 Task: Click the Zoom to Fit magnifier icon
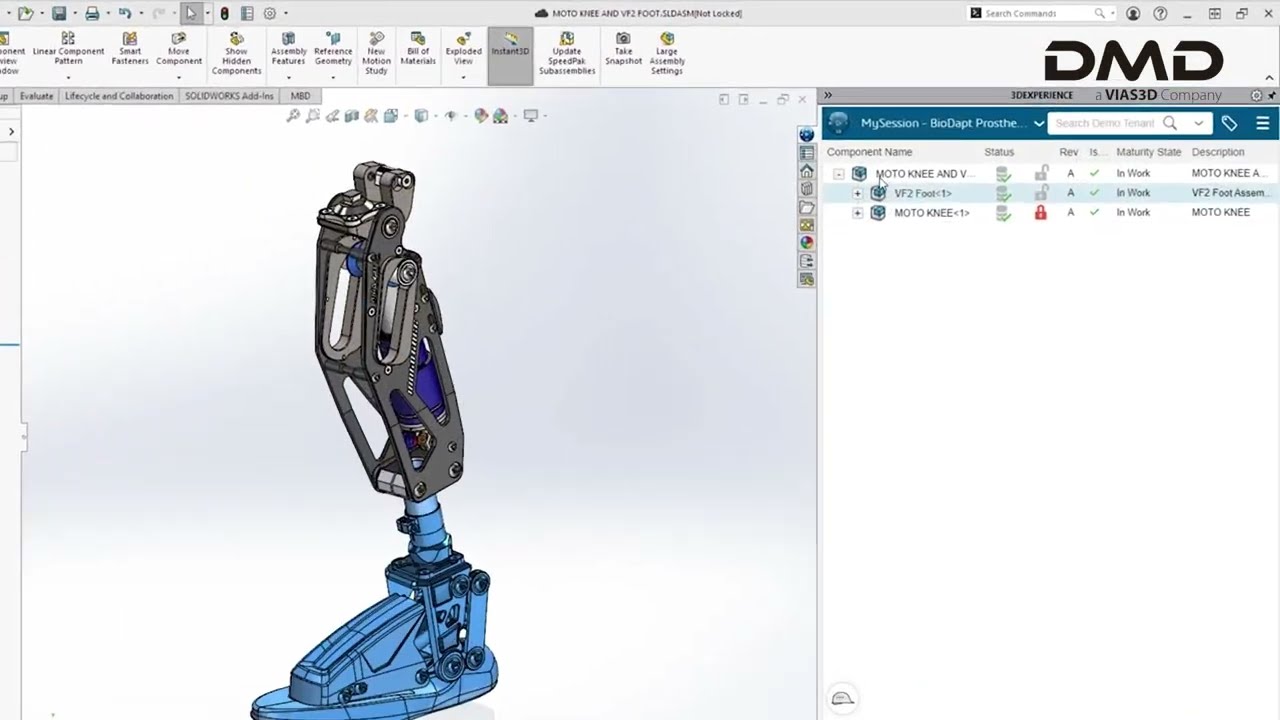click(293, 116)
